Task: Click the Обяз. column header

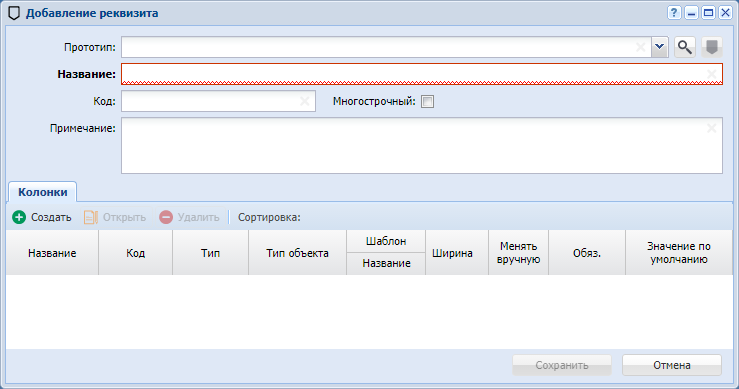Action: tap(587, 253)
